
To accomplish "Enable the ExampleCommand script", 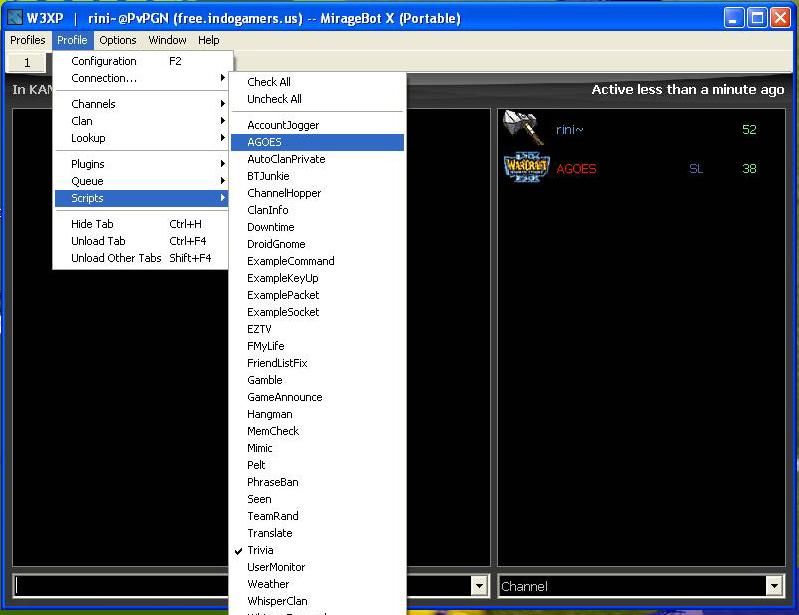I will click(317, 261).
